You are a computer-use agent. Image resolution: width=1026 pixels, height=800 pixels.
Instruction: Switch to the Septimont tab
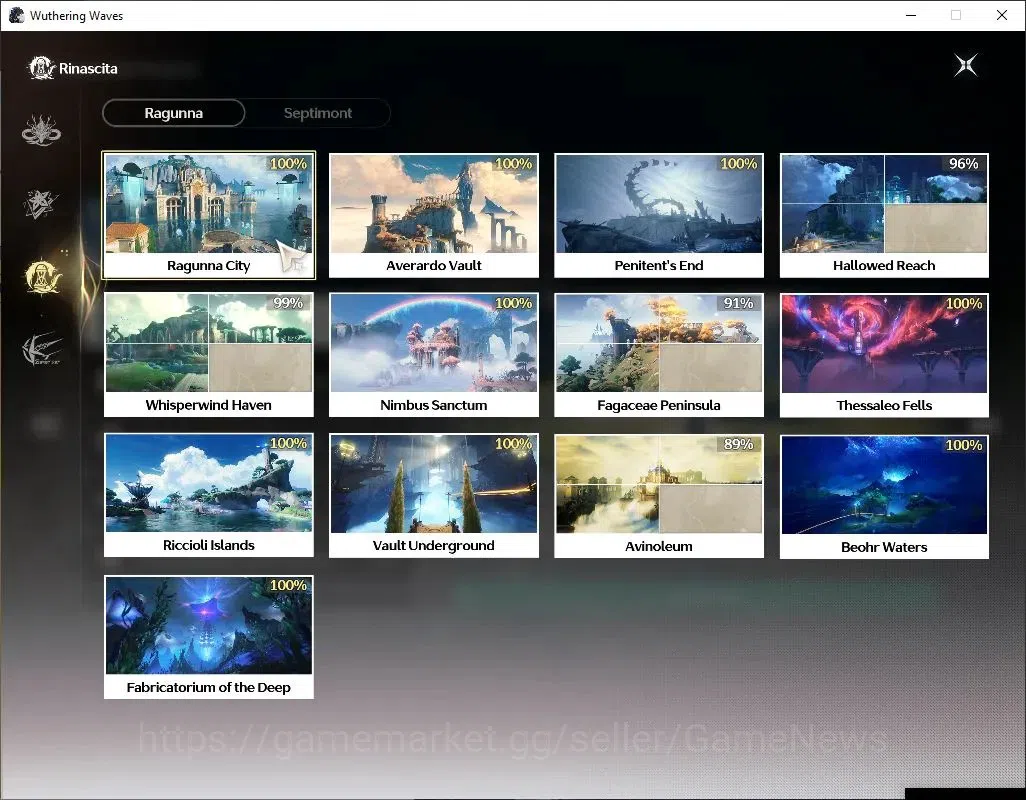[x=318, y=113]
